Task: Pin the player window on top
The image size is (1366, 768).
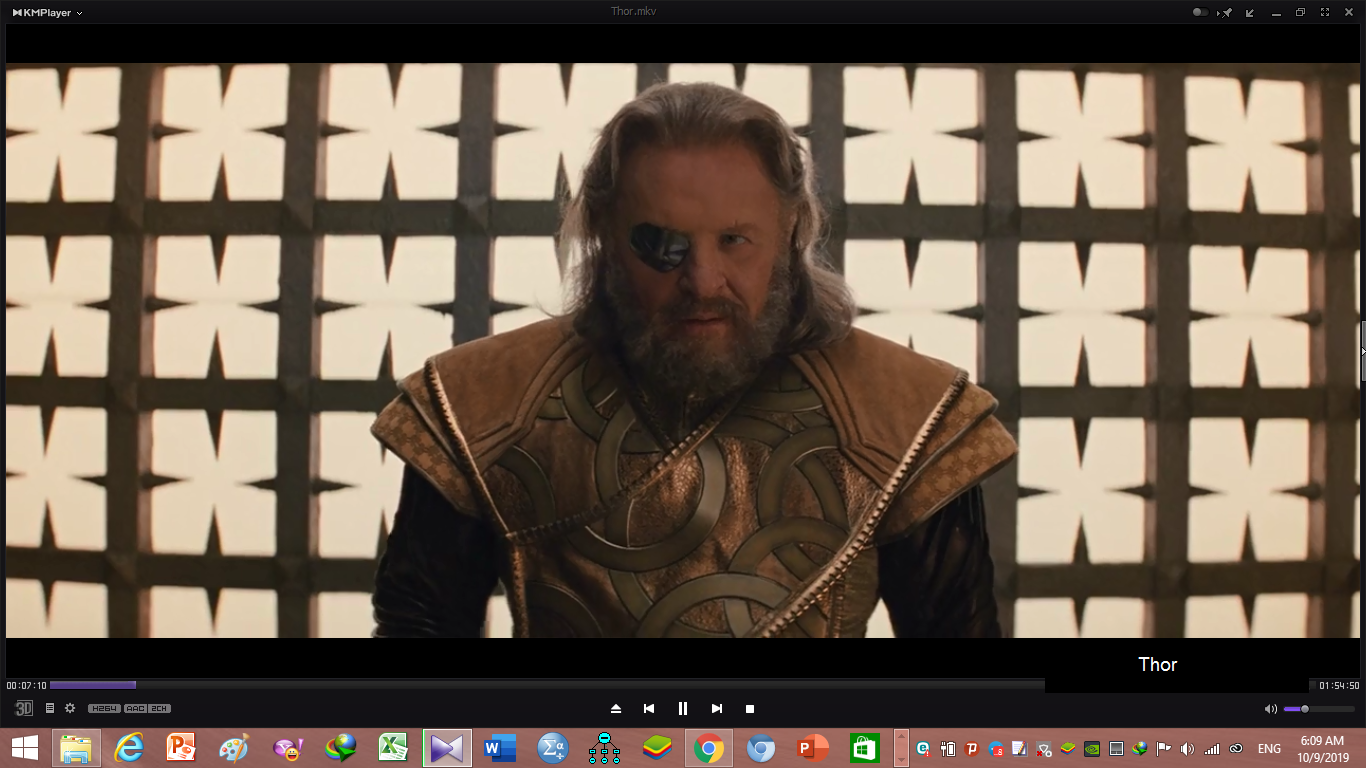Action: point(1226,13)
